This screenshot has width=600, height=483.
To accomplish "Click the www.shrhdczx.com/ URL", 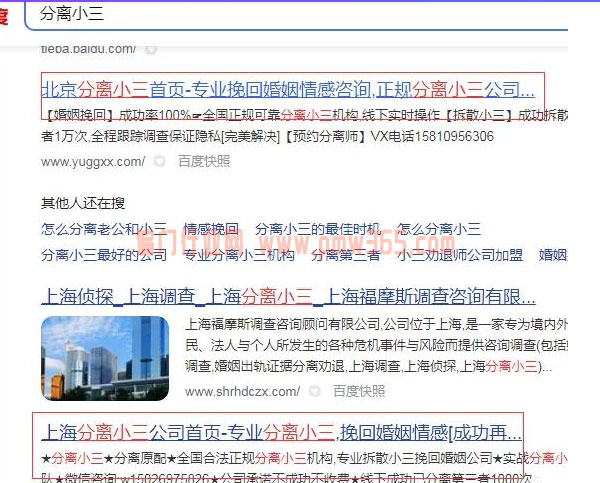I will (242, 392).
